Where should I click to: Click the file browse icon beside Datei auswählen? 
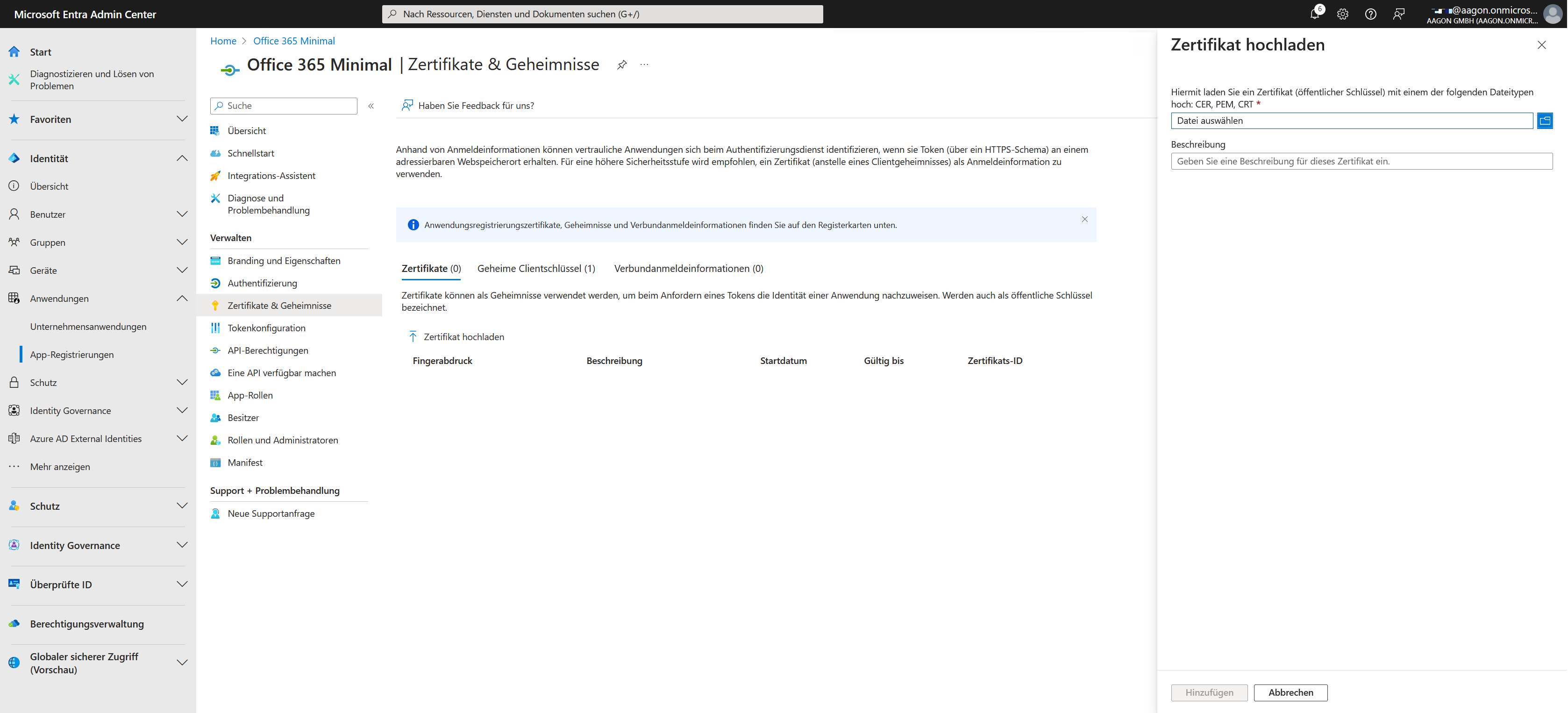tap(1546, 121)
